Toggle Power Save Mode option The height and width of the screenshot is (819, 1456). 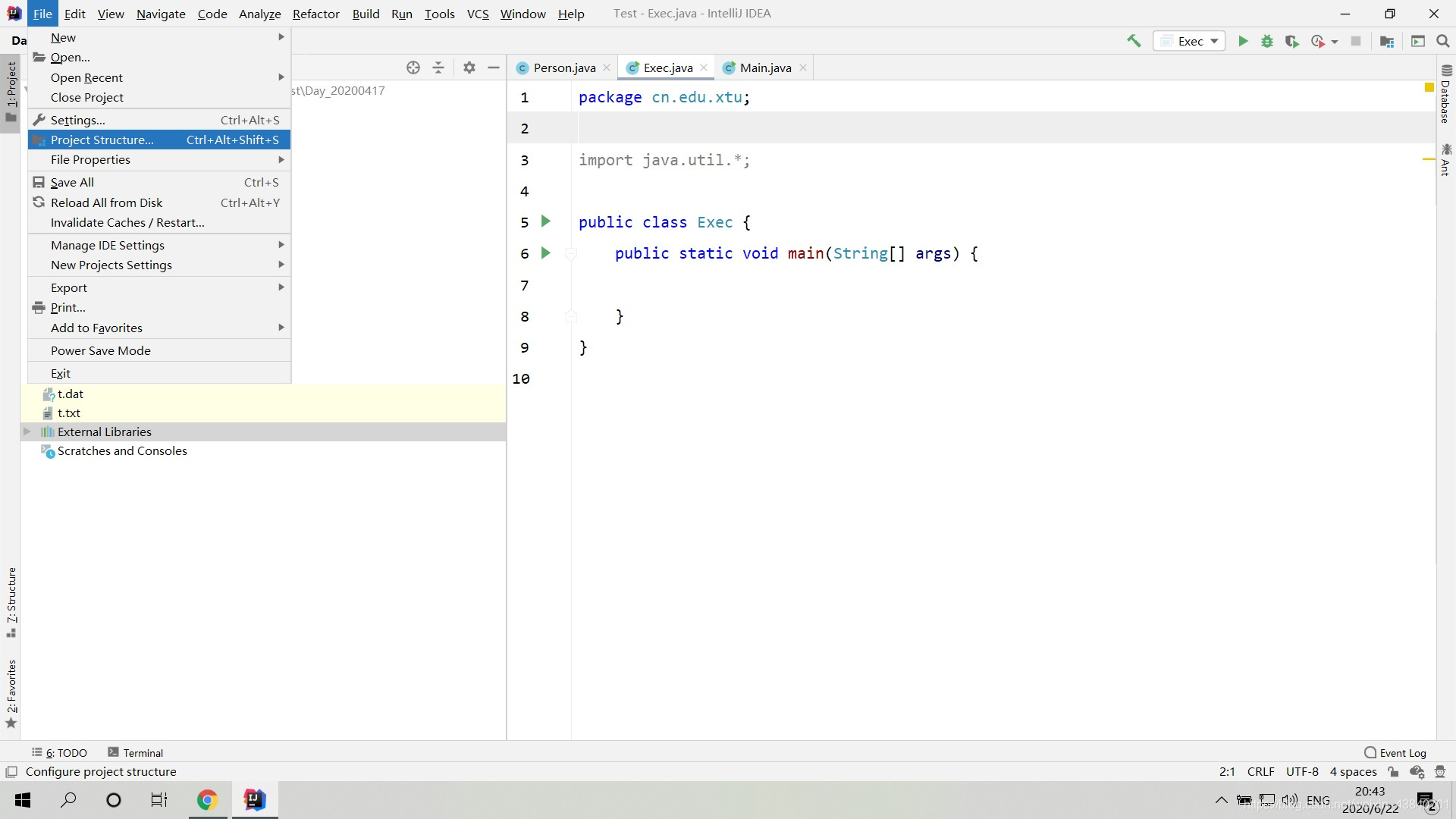[100, 350]
